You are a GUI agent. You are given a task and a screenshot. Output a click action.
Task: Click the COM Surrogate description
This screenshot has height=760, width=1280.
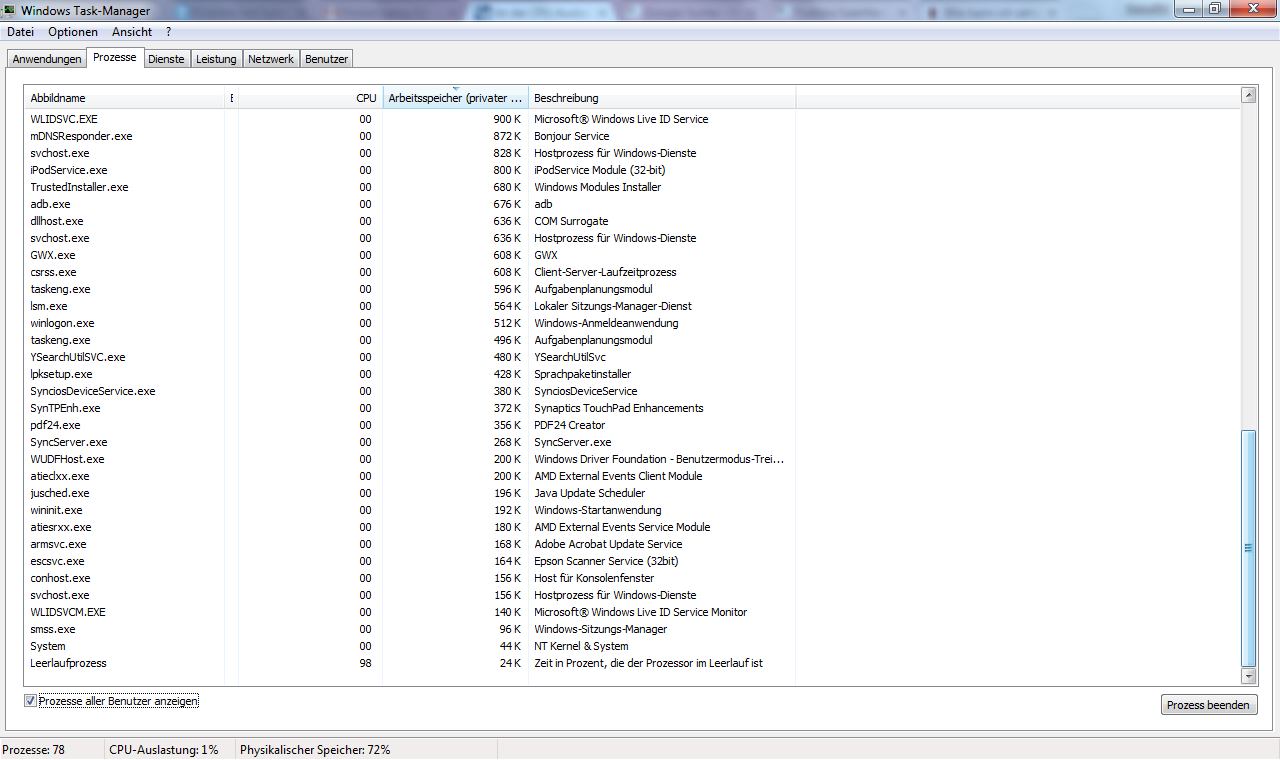point(571,221)
